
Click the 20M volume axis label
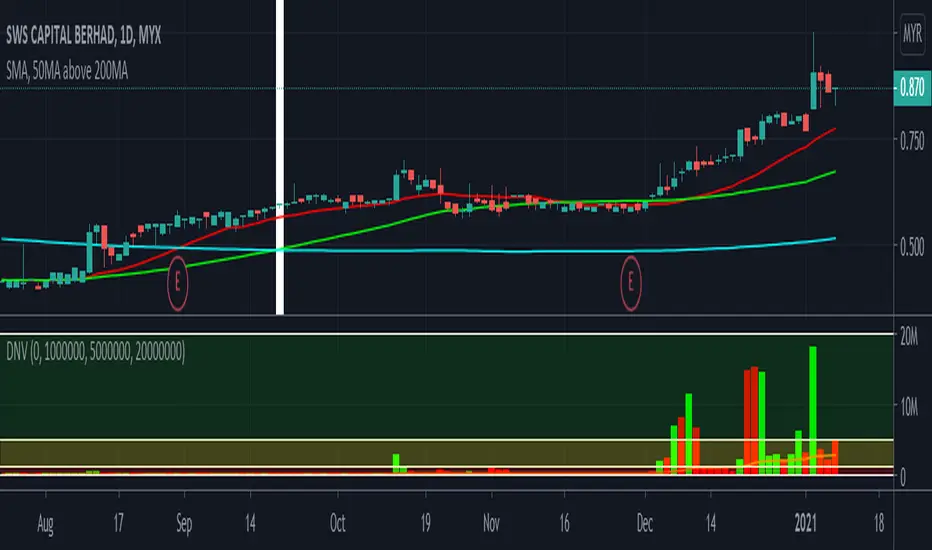[x=909, y=337]
